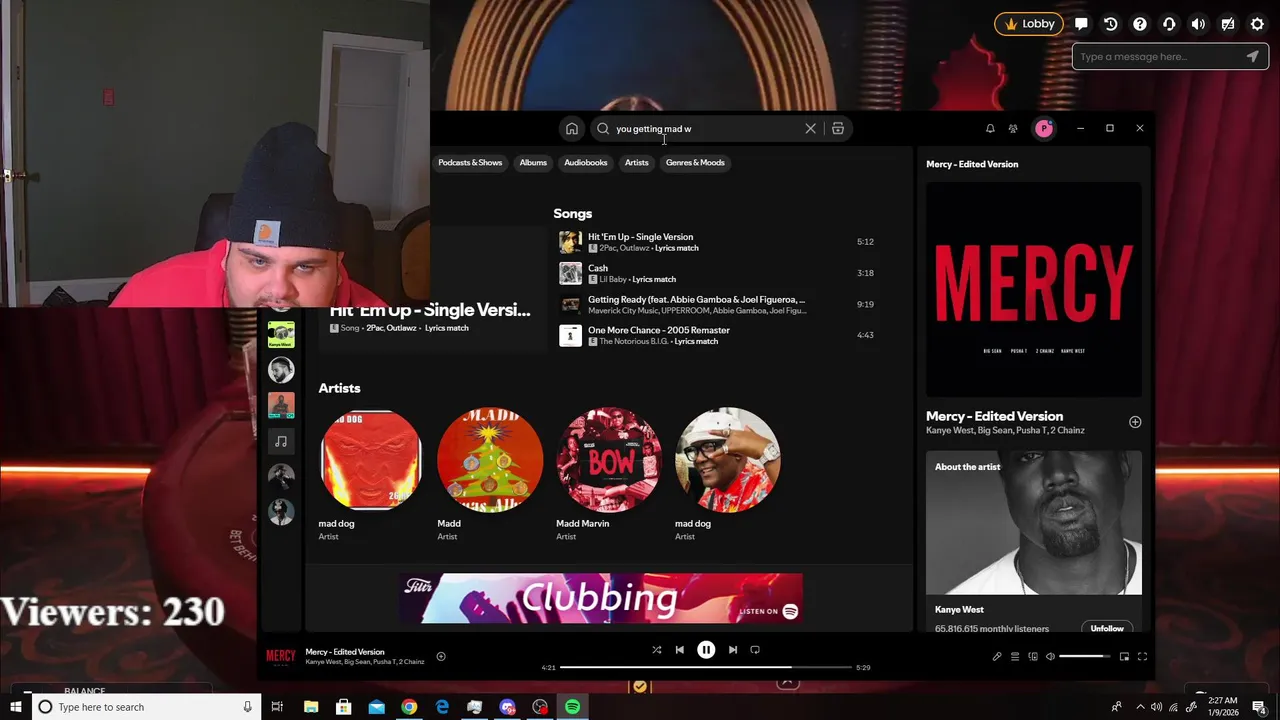Screen dimensions: 1280x720
Task: Select the Audiobooks filter chip
Action: click(586, 162)
